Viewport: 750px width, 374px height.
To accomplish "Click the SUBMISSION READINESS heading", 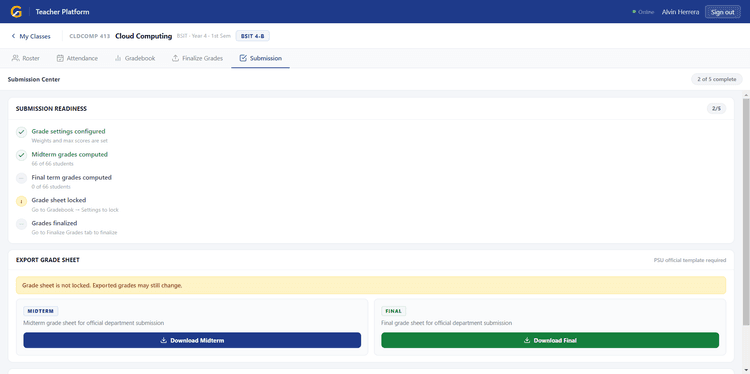I will (51, 109).
